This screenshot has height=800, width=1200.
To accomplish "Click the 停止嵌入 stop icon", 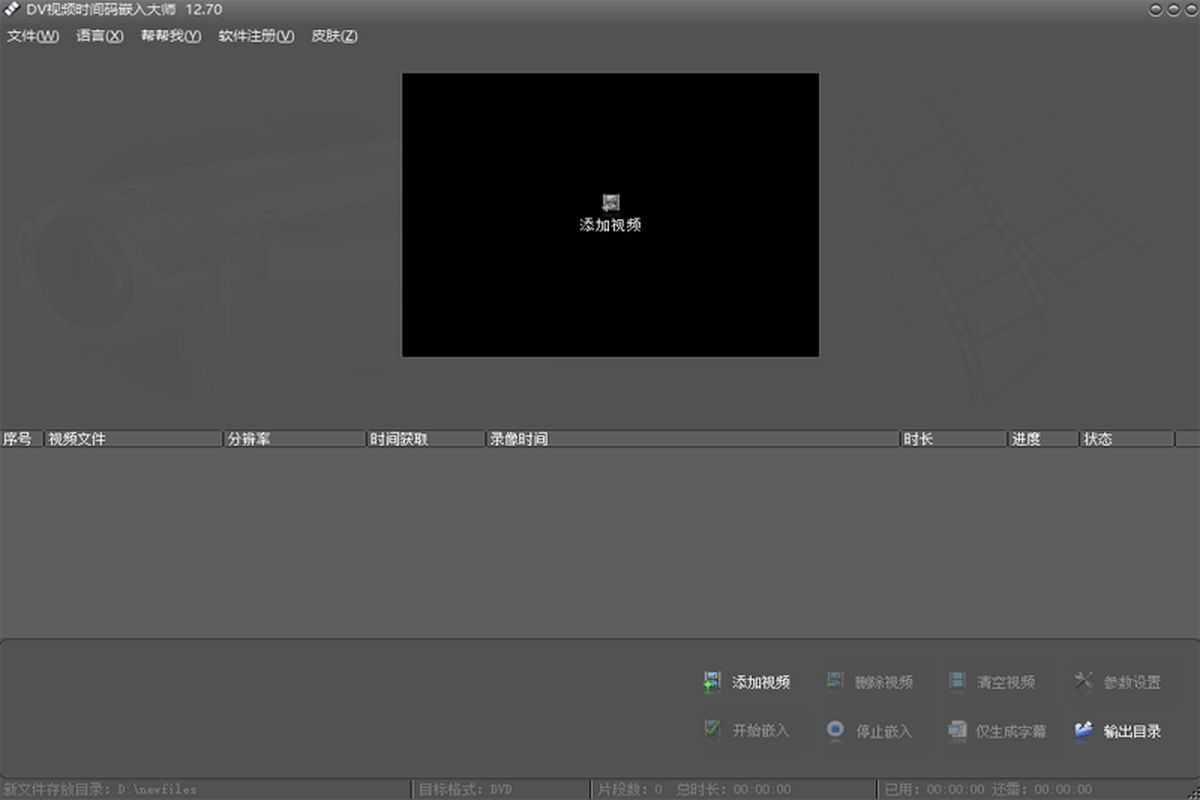I will 835,730.
